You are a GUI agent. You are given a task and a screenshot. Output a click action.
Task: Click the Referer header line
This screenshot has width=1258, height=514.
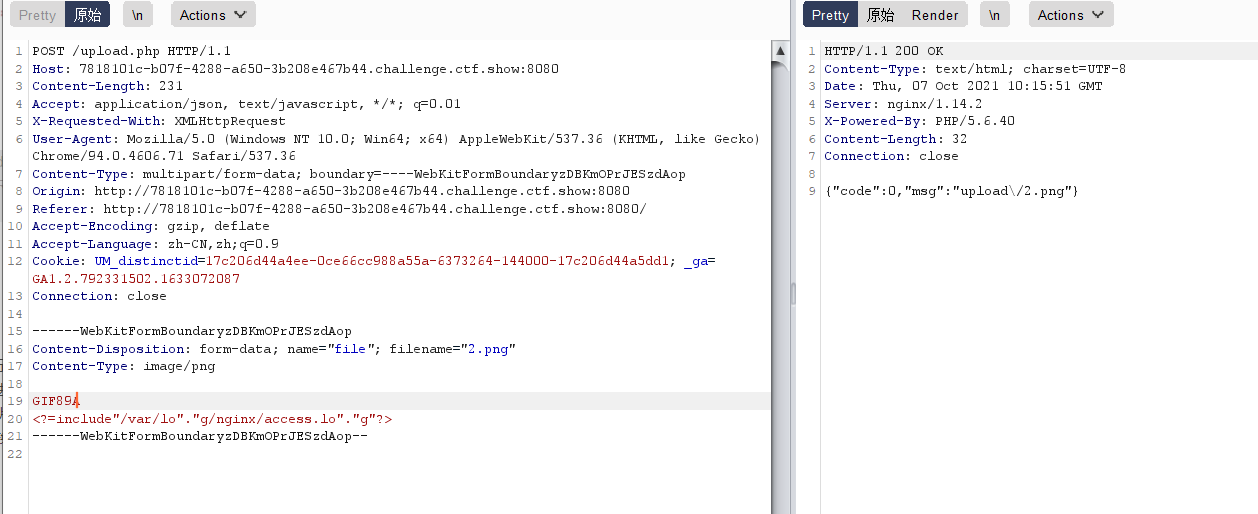point(339,209)
